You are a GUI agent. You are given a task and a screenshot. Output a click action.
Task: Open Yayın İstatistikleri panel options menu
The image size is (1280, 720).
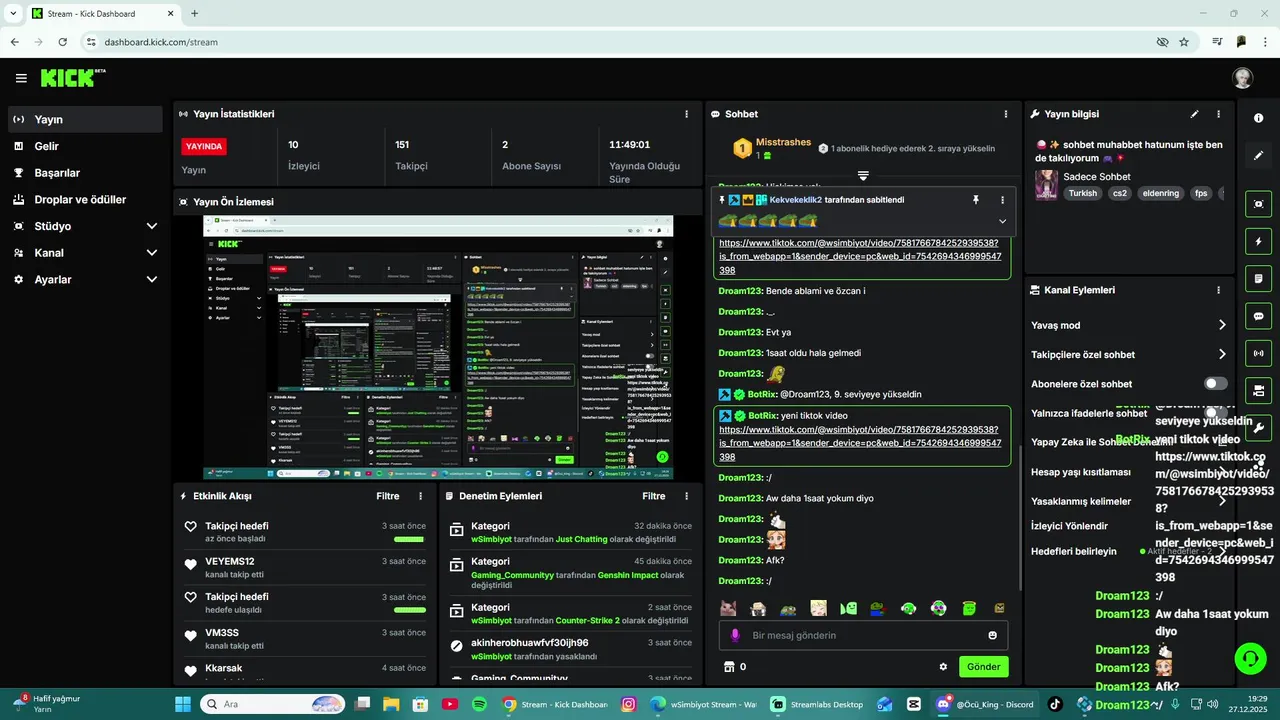[686, 114]
